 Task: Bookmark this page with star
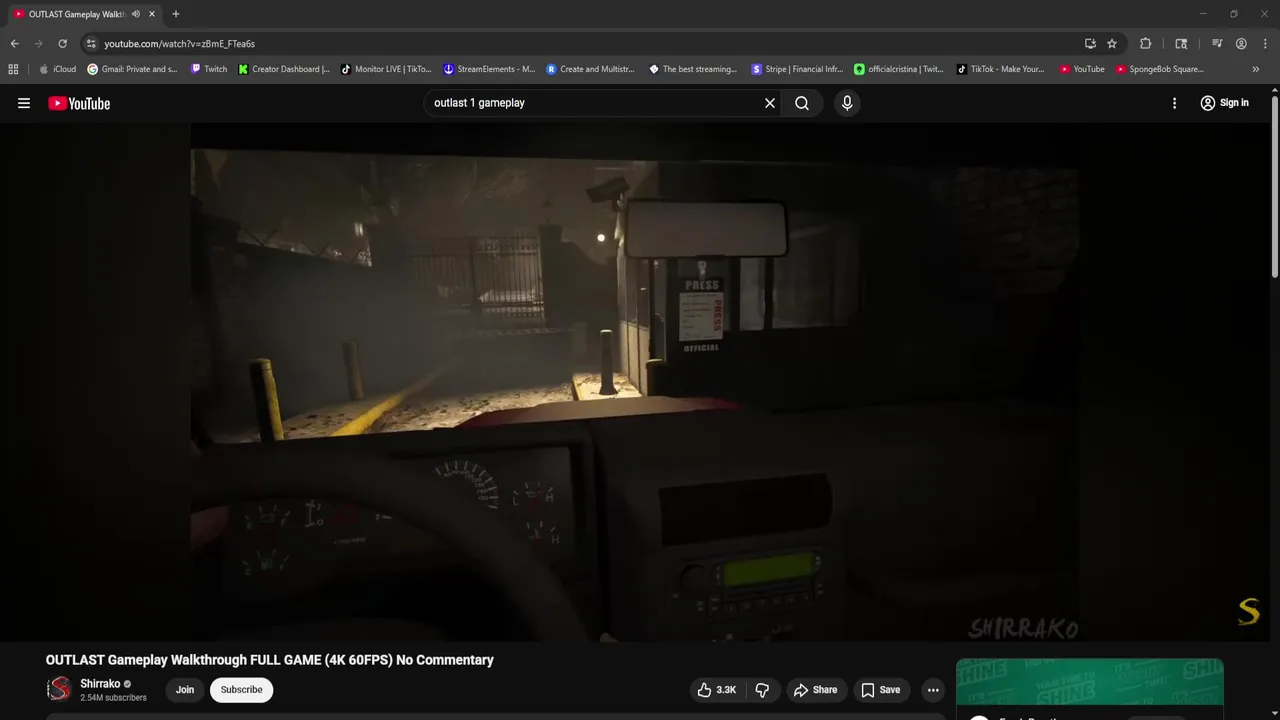1112,44
